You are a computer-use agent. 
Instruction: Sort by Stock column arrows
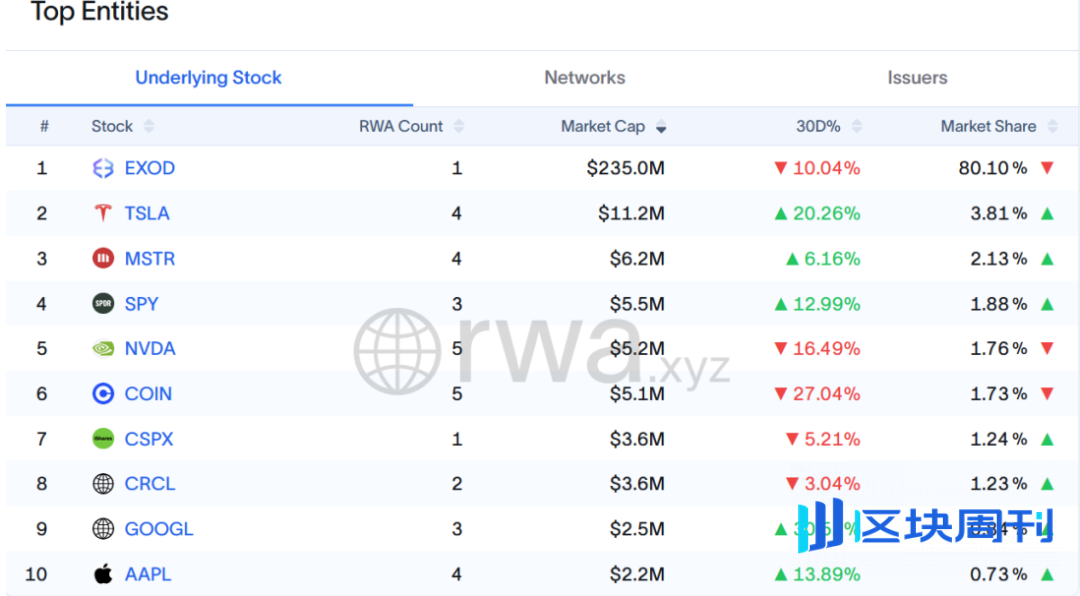click(x=149, y=127)
